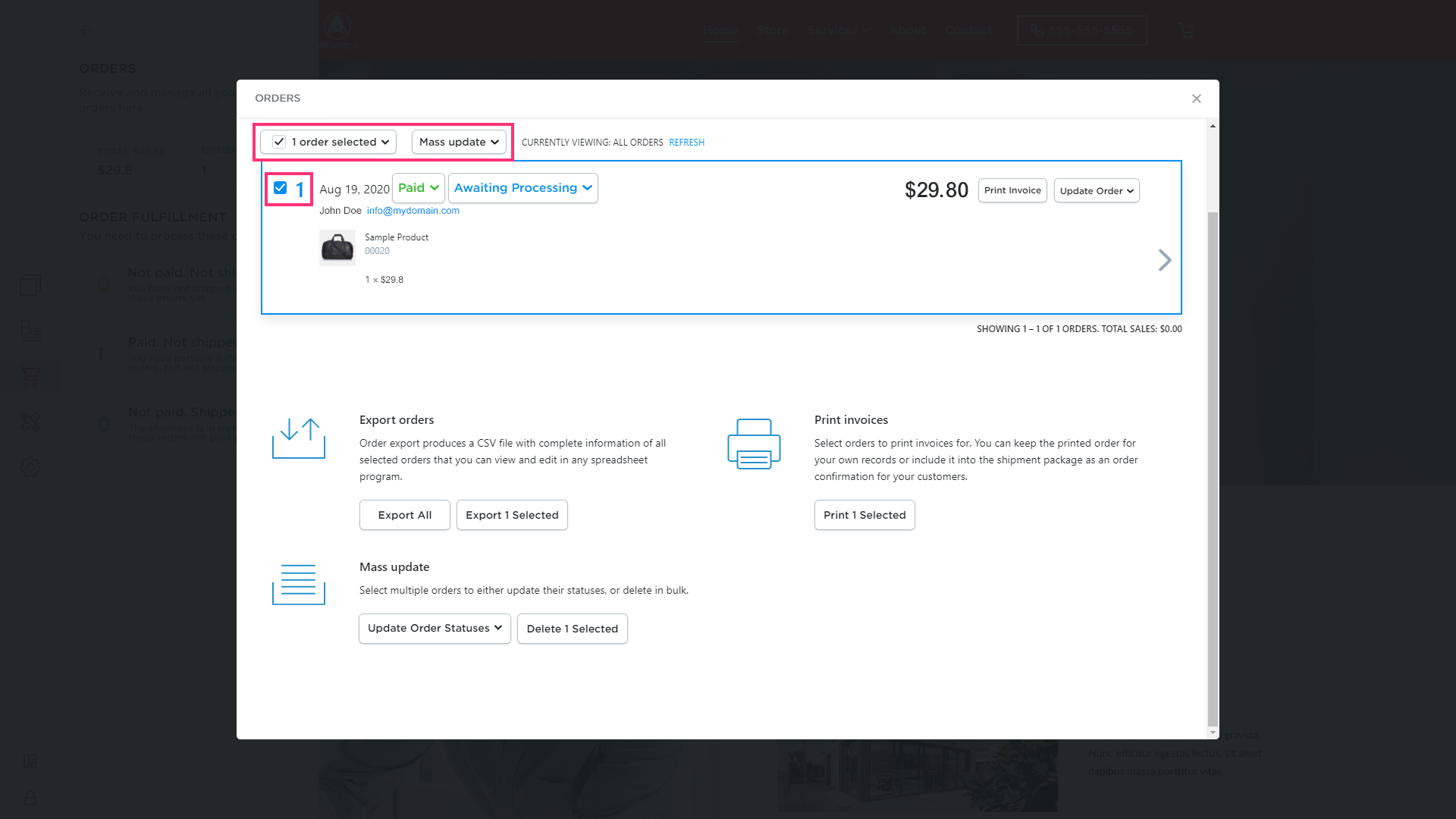Click the settings gear icon in left sidebar

pos(30,467)
